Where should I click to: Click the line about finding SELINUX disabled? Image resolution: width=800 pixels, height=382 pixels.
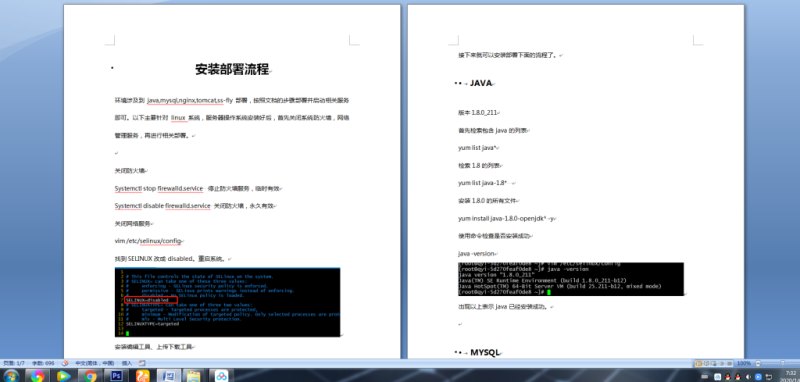point(171,259)
